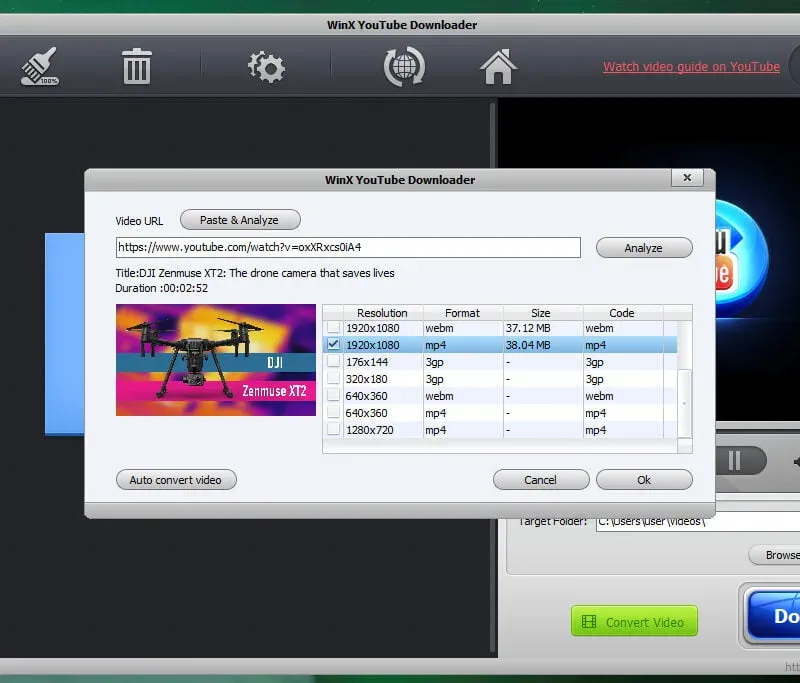
Task: Click the Target Folder path field
Action: [698, 522]
